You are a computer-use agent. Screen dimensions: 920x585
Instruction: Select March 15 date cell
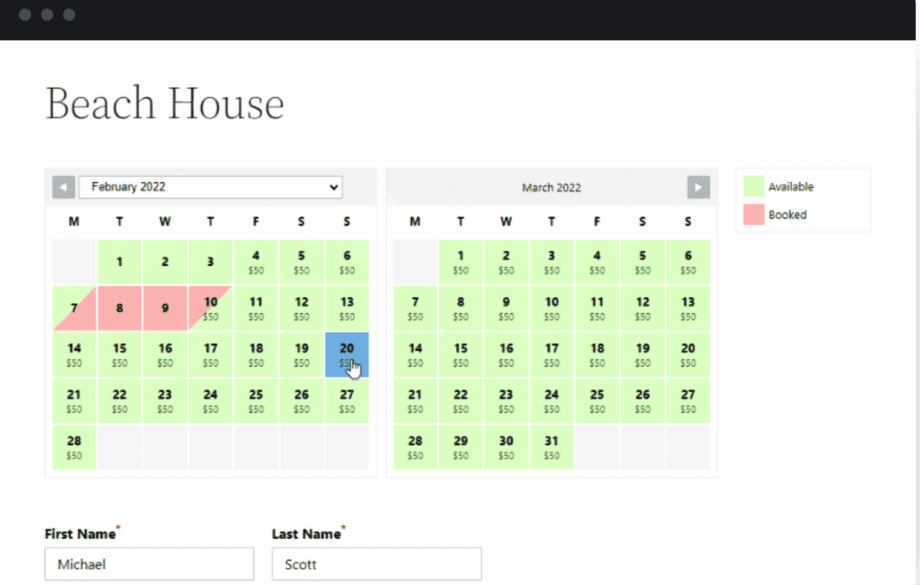tap(461, 354)
